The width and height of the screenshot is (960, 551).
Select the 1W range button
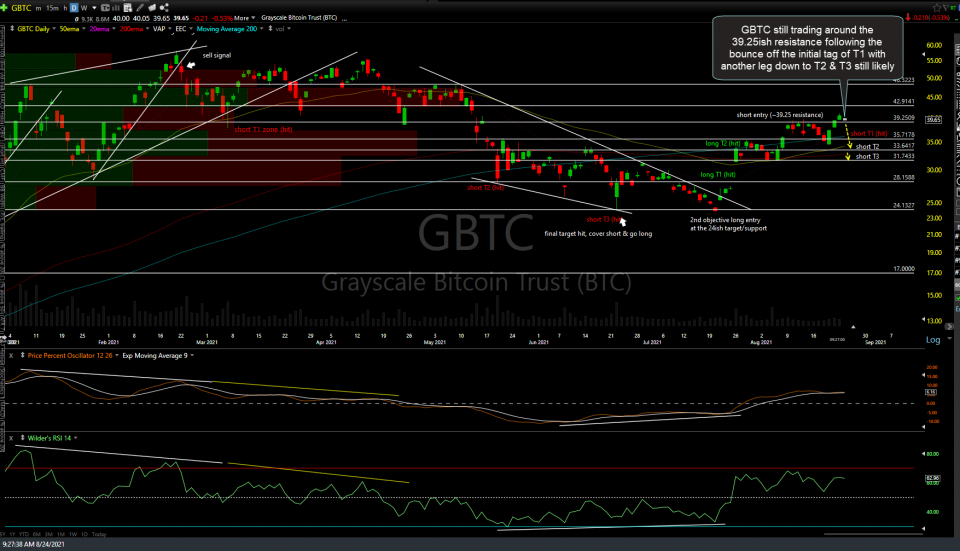73,534
